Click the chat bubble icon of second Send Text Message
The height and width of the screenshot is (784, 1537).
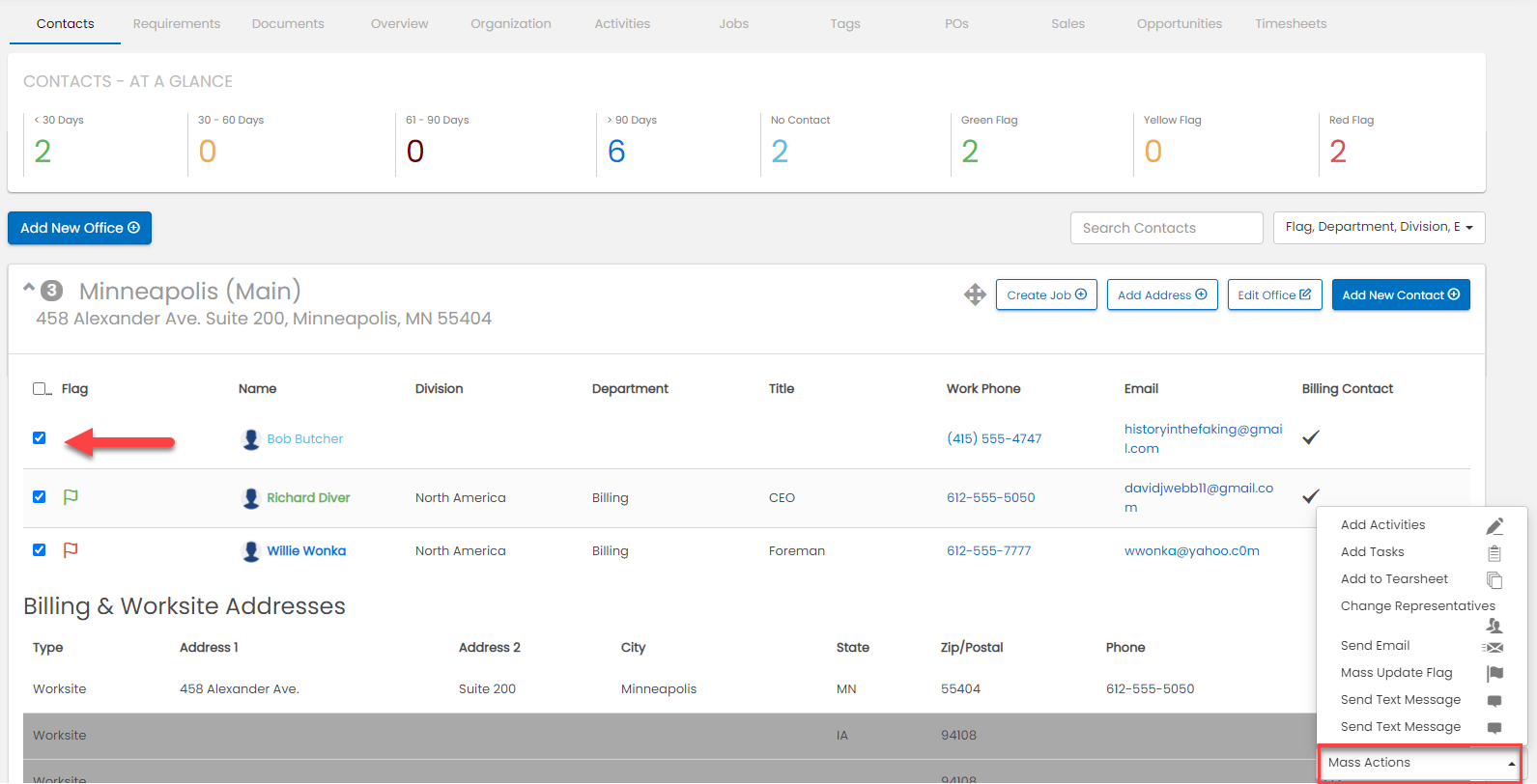[x=1494, y=728]
